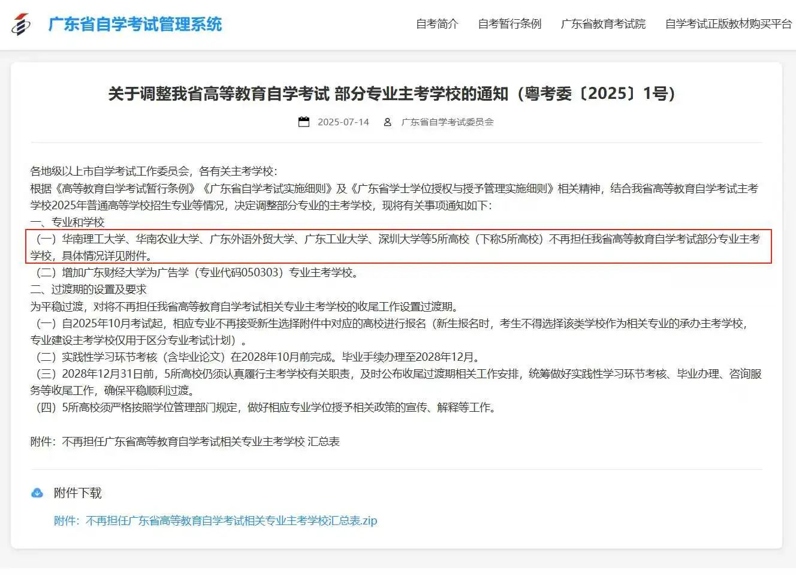796x579 pixels.
Task: Open the 广东省教育考试院 nav link
Action: coord(603,24)
